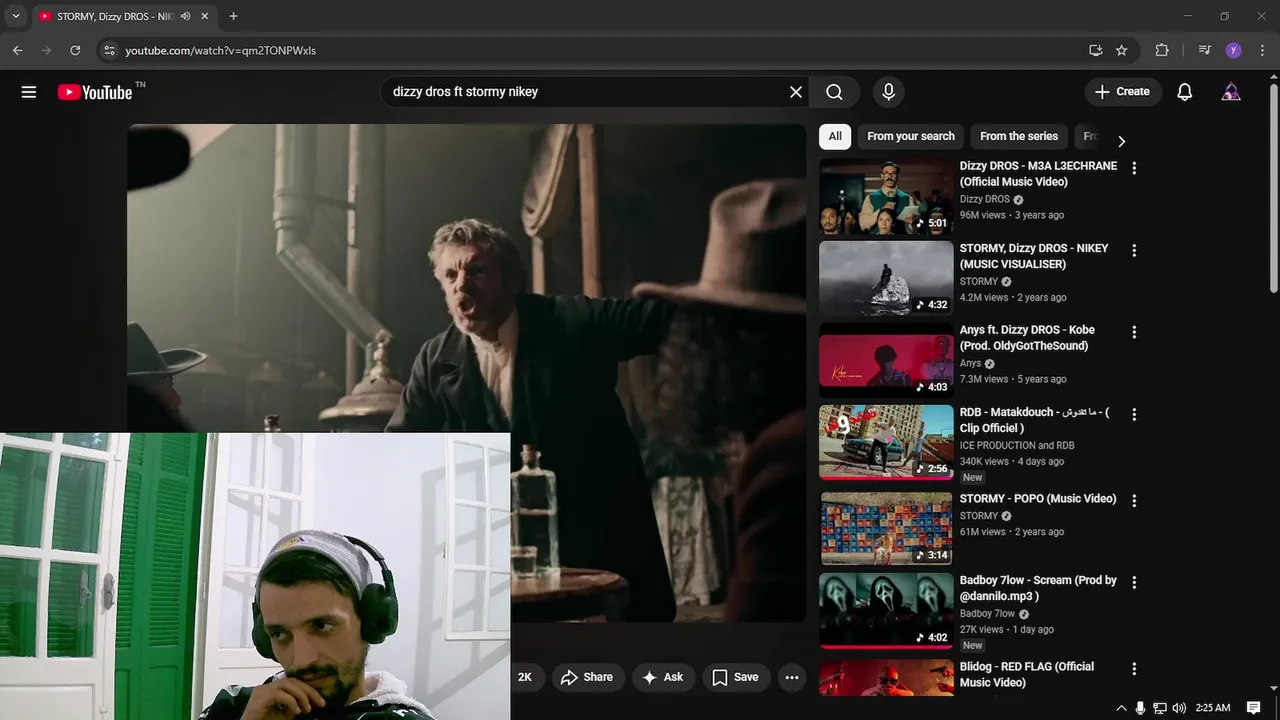Open site information icon in address bar

point(109,50)
